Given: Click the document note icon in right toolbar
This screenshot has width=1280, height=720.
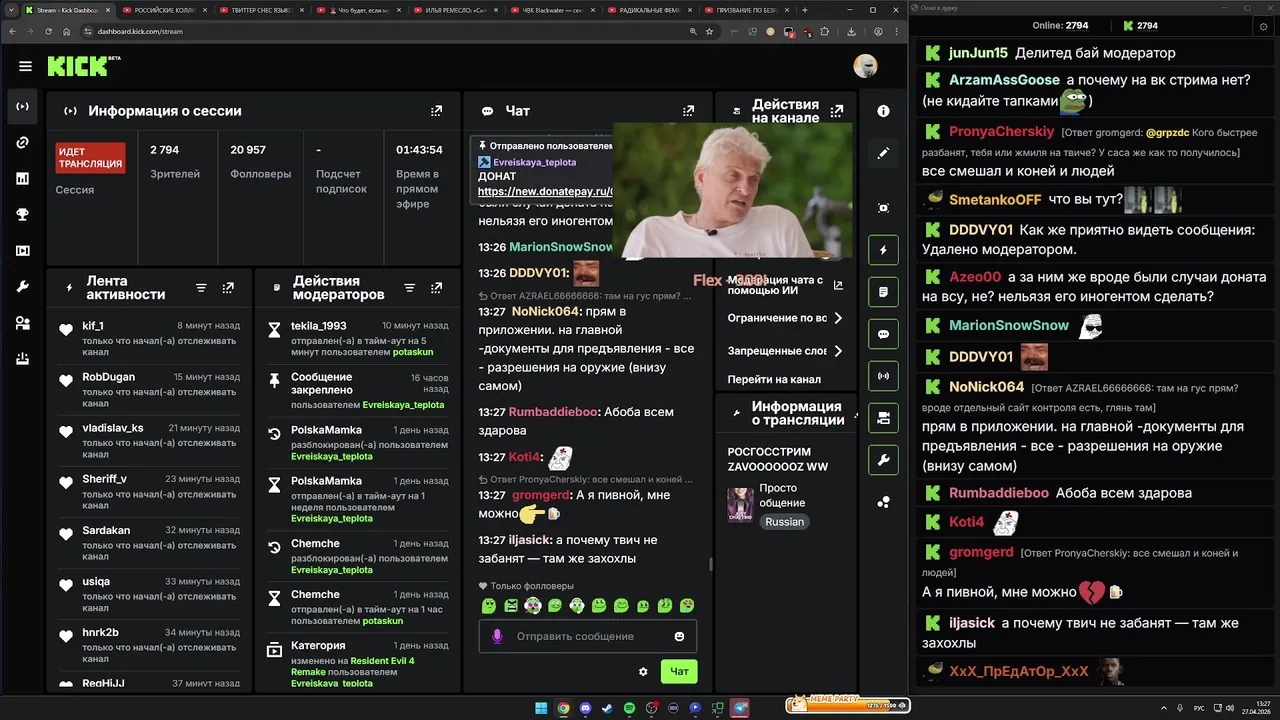Looking at the screenshot, I should (883, 292).
